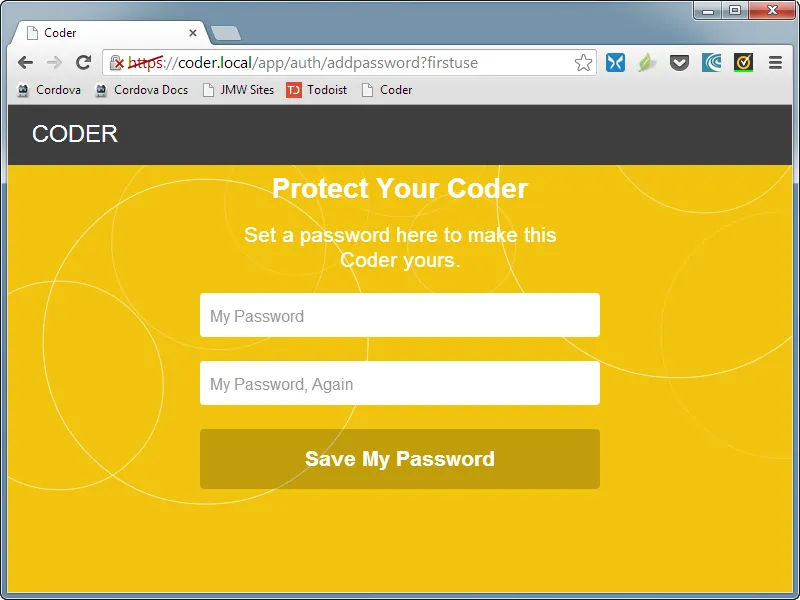800x600 pixels.
Task: Click the browser back arrow
Action: pos(25,63)
